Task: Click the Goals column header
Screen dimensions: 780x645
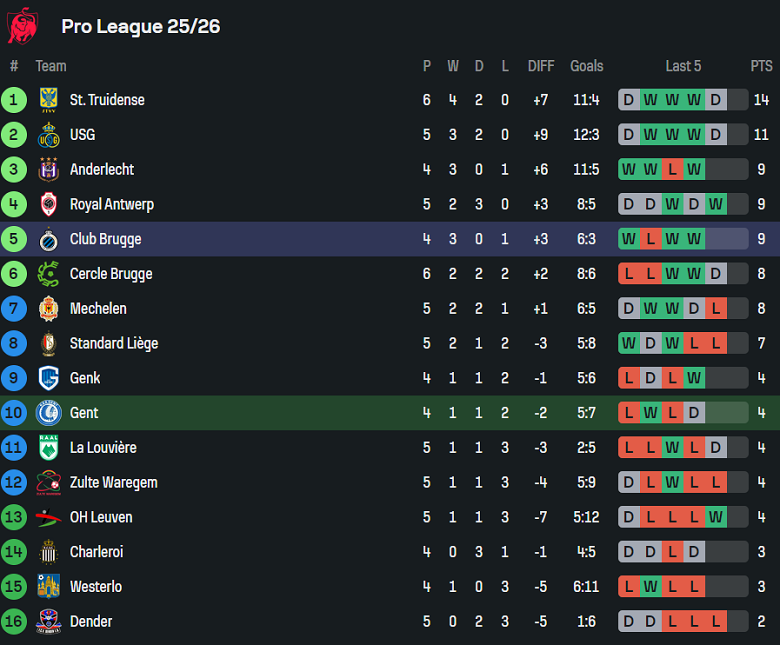Action: [x=586, y=66]
